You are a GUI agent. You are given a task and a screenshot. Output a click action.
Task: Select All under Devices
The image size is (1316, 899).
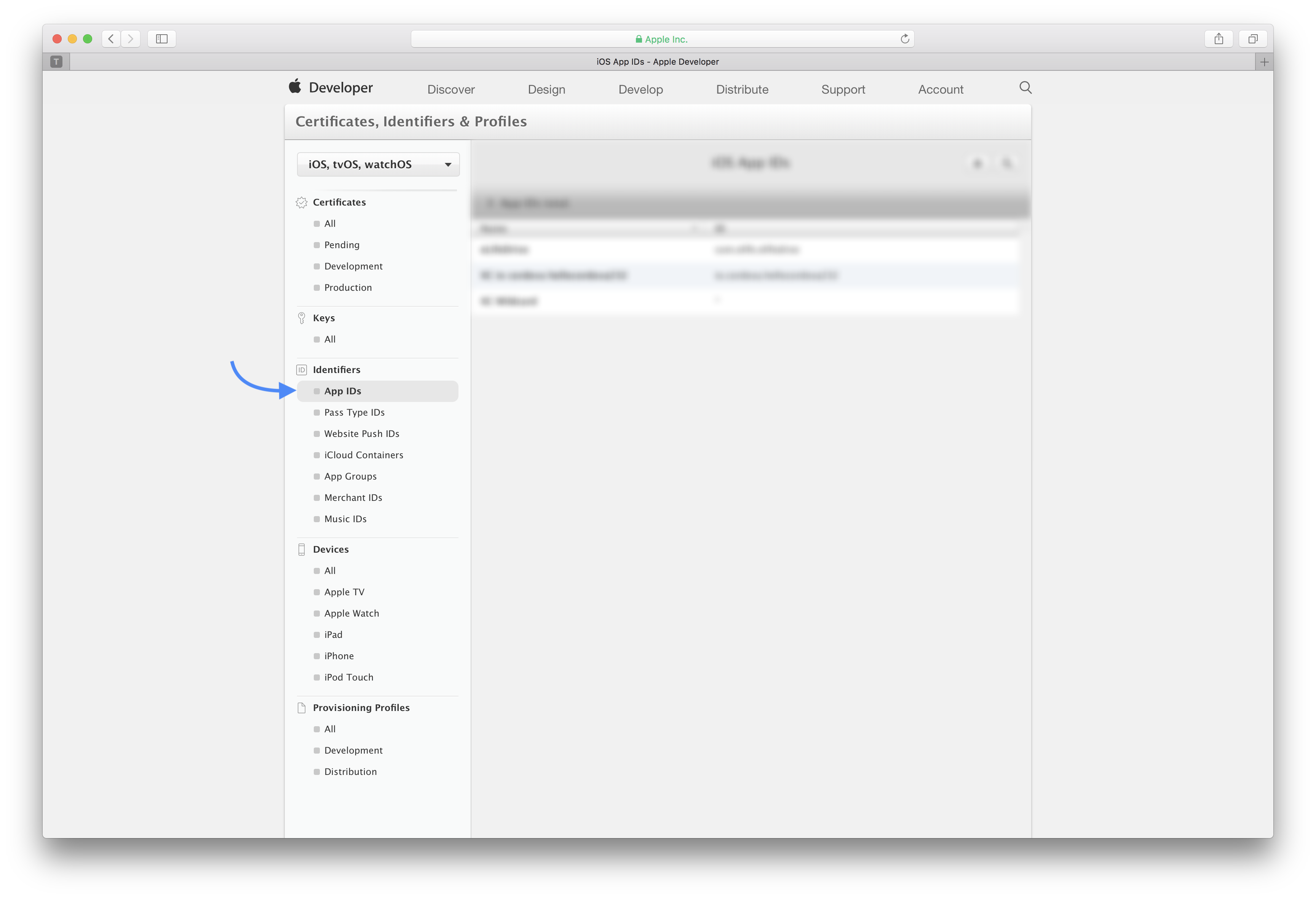point(329,571)
